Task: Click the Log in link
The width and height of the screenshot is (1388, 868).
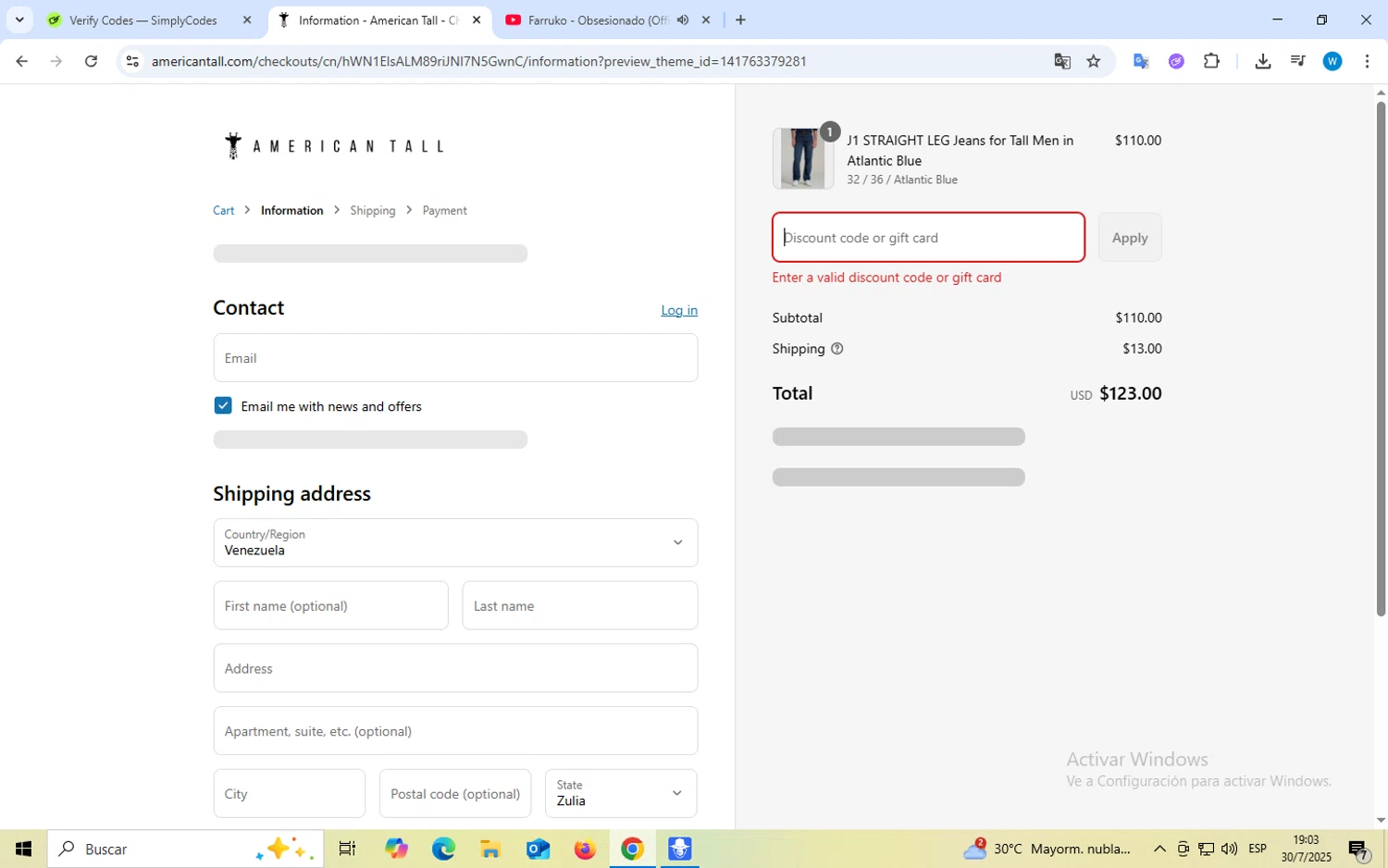Action: coord(679,310)
